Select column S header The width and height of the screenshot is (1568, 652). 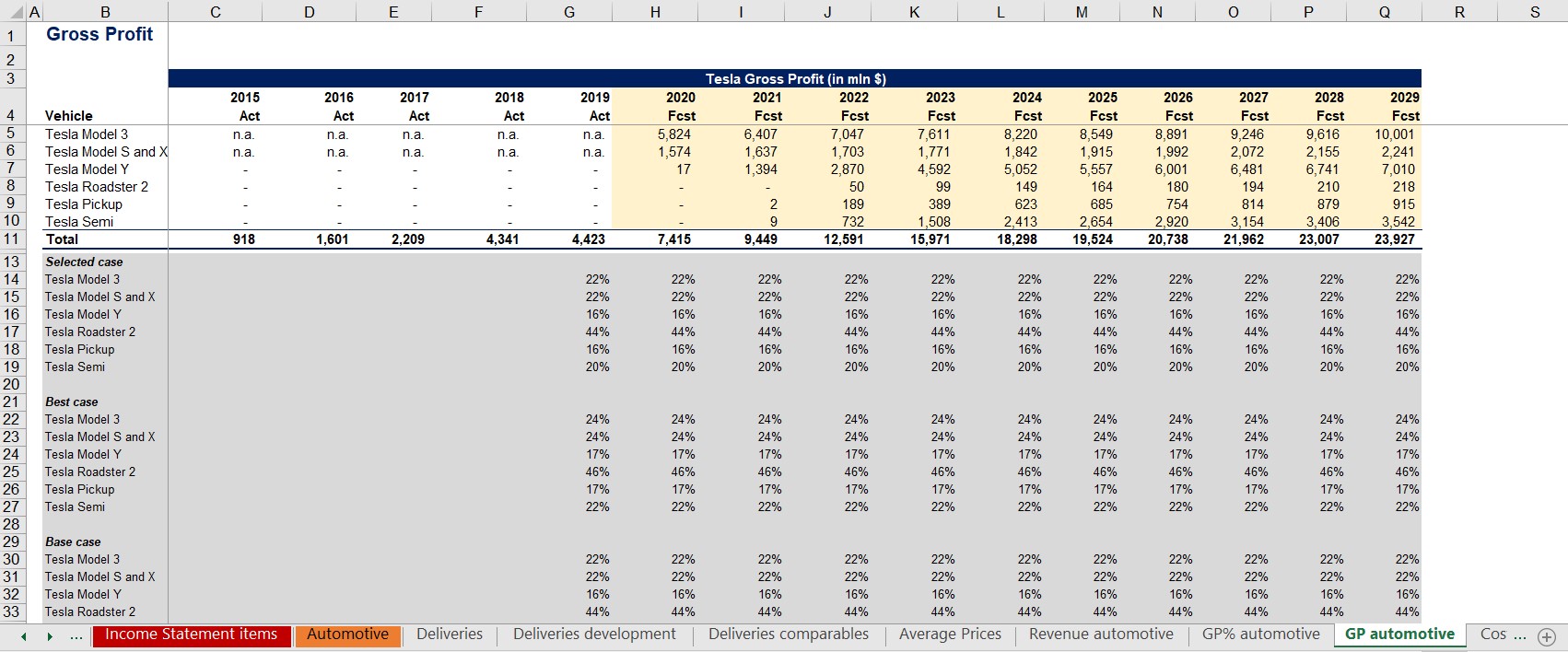pyautogui.click(x=1535, y=12)
